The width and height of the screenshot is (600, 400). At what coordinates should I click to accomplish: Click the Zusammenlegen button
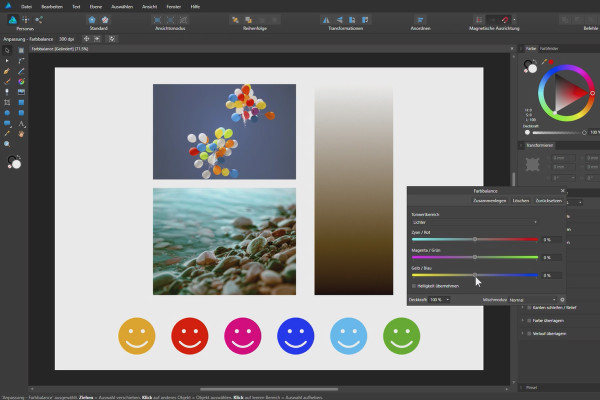tap(489, 201)
